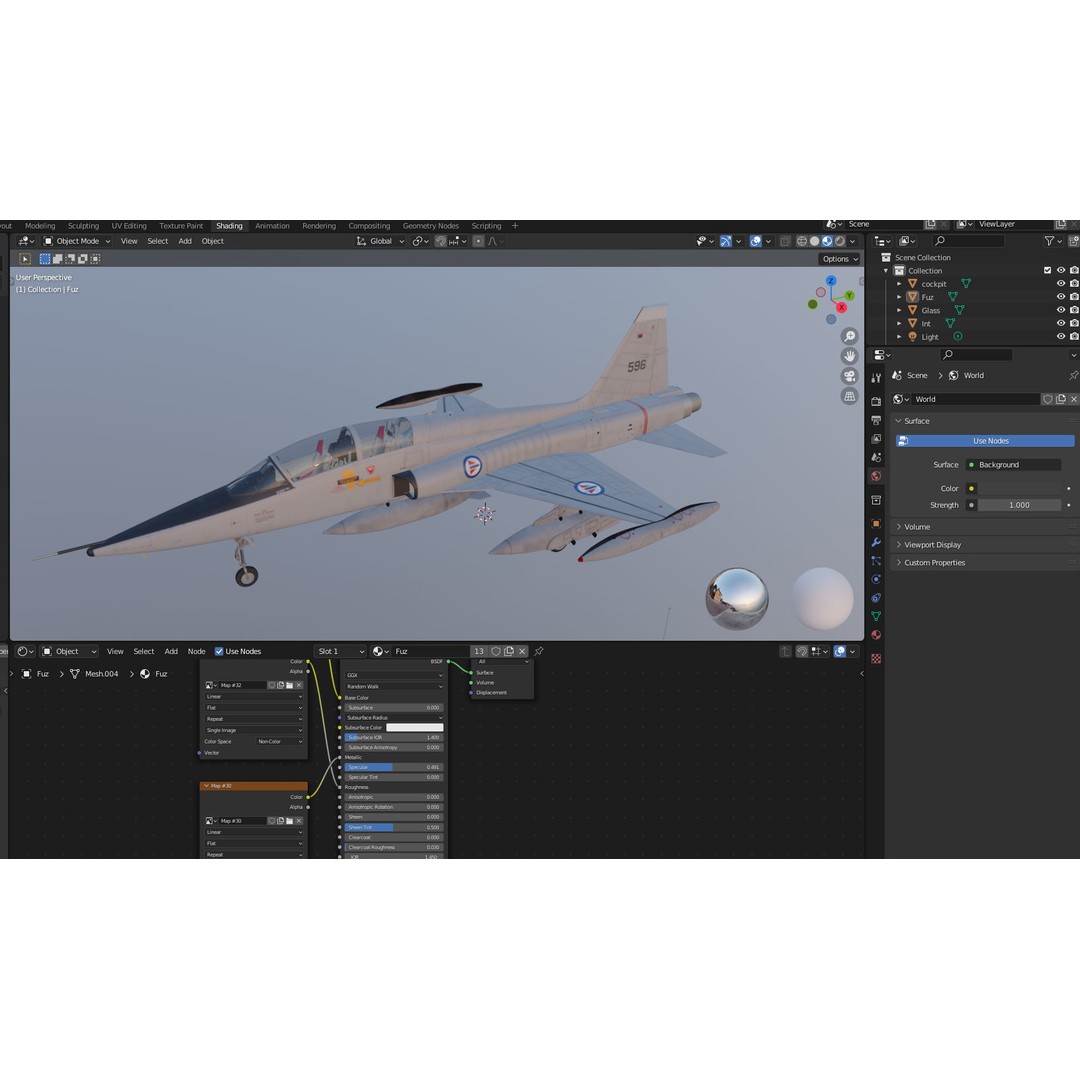Toggle viewport gizmos button
Screen dimensions: 1080x1080
(x=725, y=241)
